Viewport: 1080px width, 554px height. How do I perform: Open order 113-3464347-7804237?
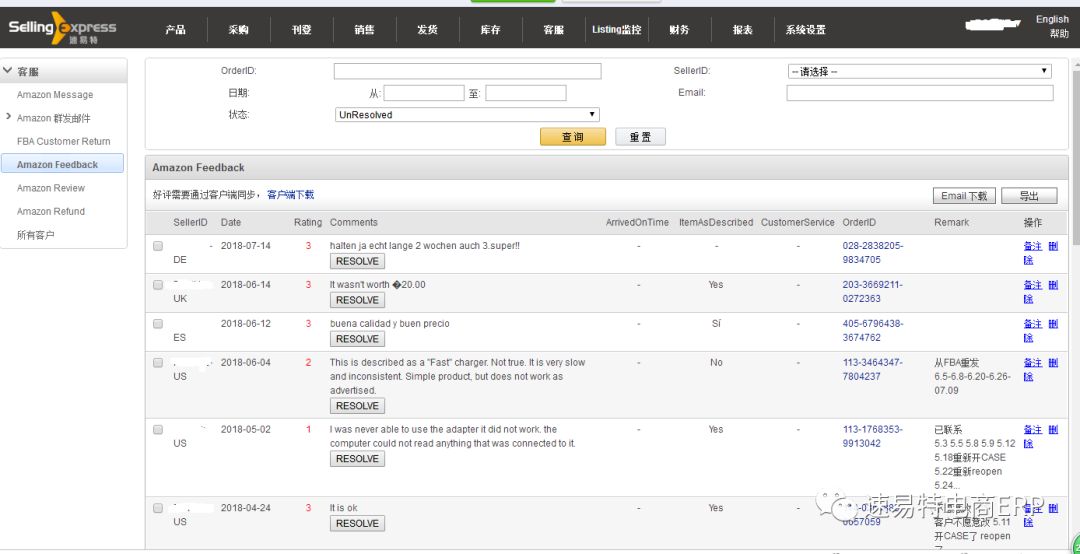tap(873, 369)
